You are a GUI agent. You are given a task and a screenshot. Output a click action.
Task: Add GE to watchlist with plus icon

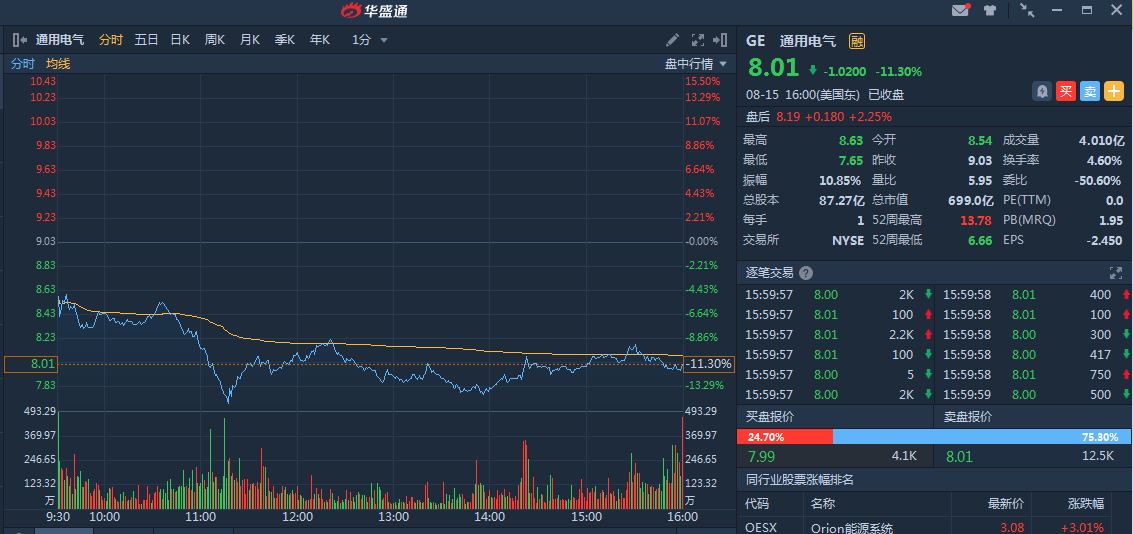coord(1113,91)
